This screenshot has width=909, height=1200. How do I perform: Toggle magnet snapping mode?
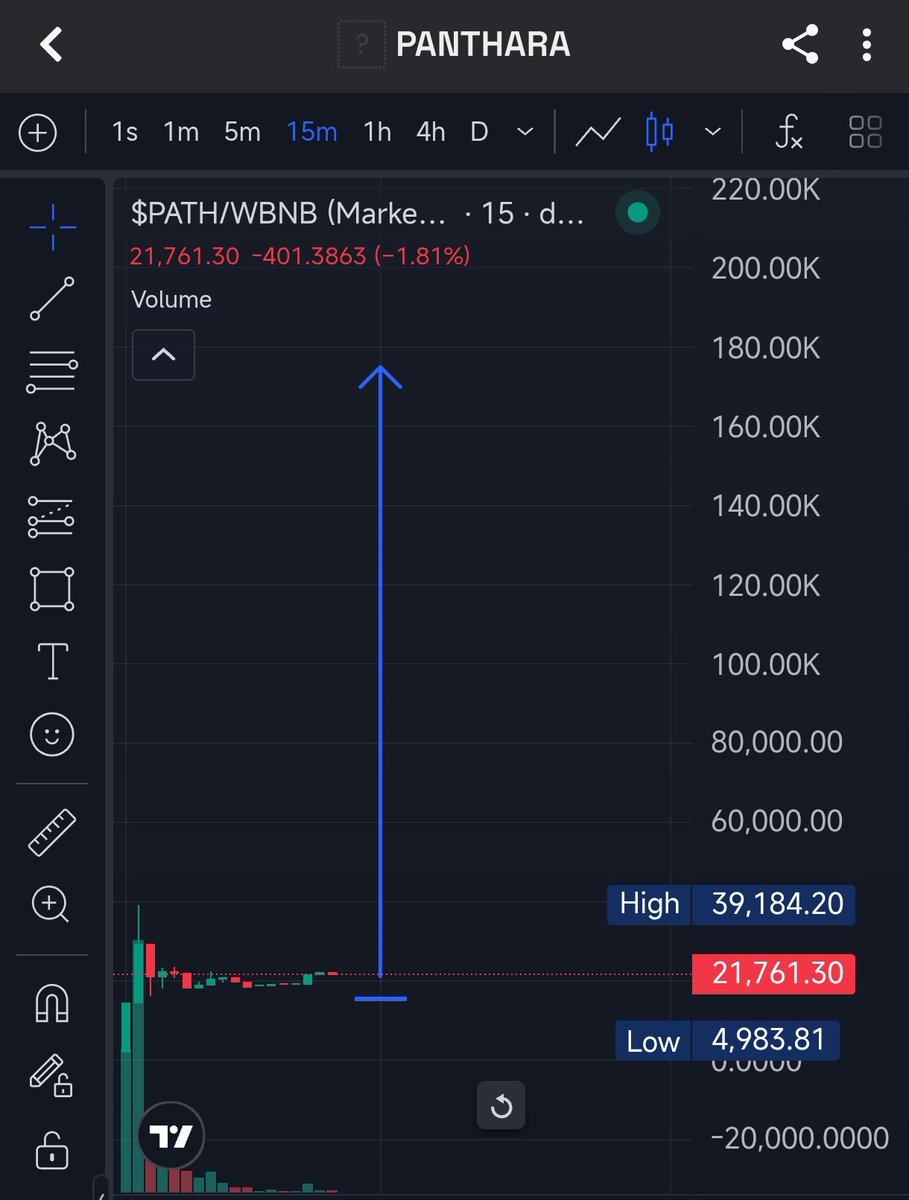tap(52, 1002)
